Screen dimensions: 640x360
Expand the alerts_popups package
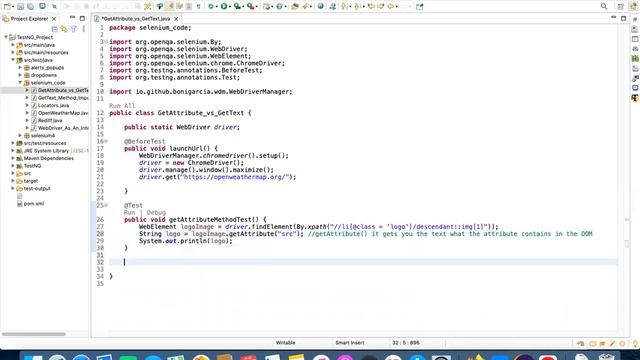point(20,67)
